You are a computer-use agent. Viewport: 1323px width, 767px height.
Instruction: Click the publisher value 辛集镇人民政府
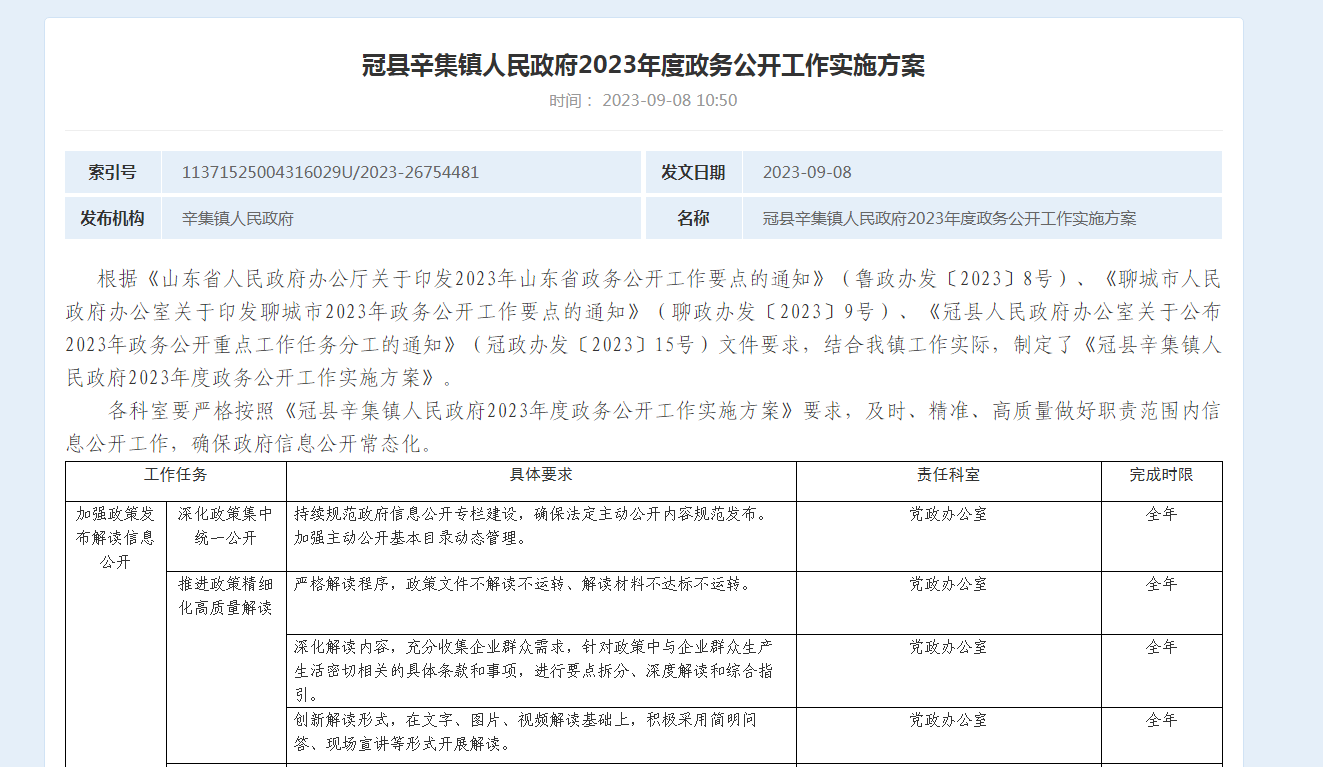tap(238, 218)
